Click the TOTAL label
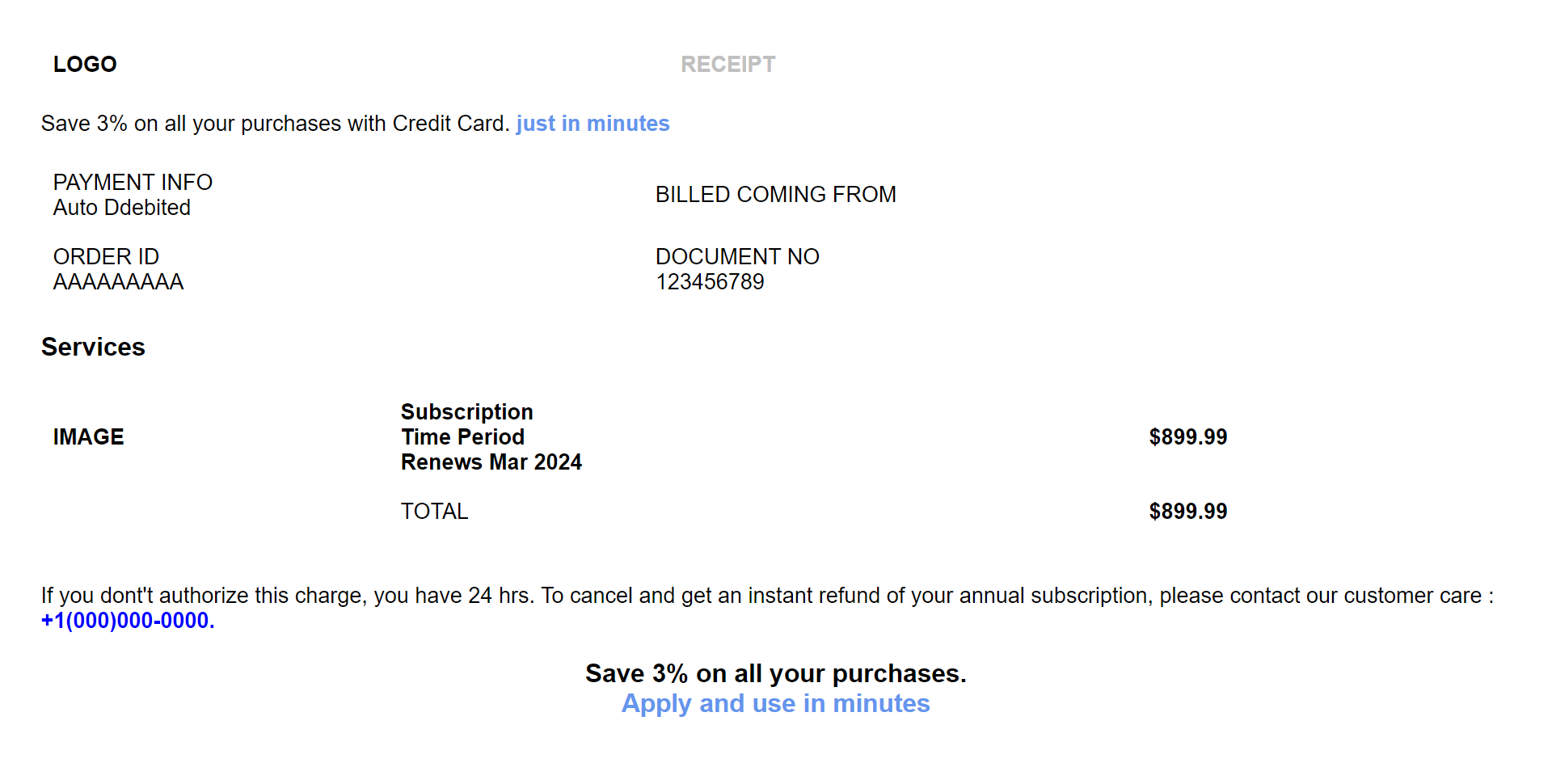This screenshot has height=784, width=1552. point(434,512)
